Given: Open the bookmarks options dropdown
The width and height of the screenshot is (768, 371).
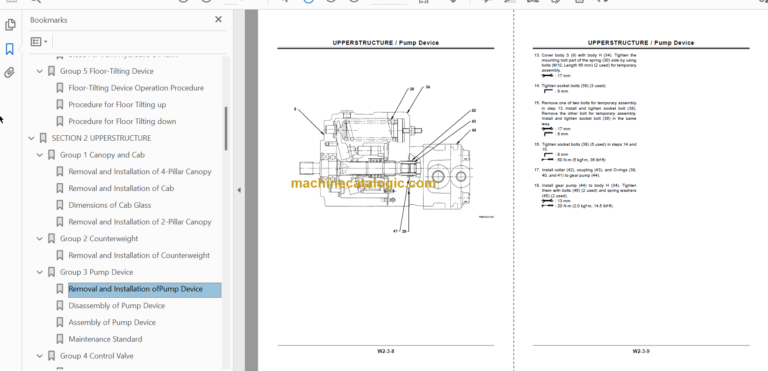Looking at the screenshot, I should click(x=39, y=42).
